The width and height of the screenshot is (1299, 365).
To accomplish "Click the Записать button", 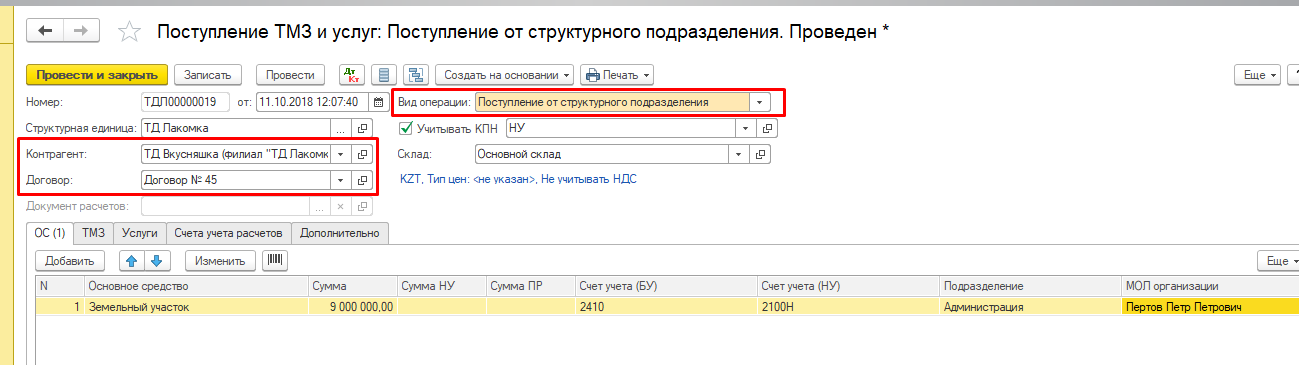I will (x=208, y=75).
